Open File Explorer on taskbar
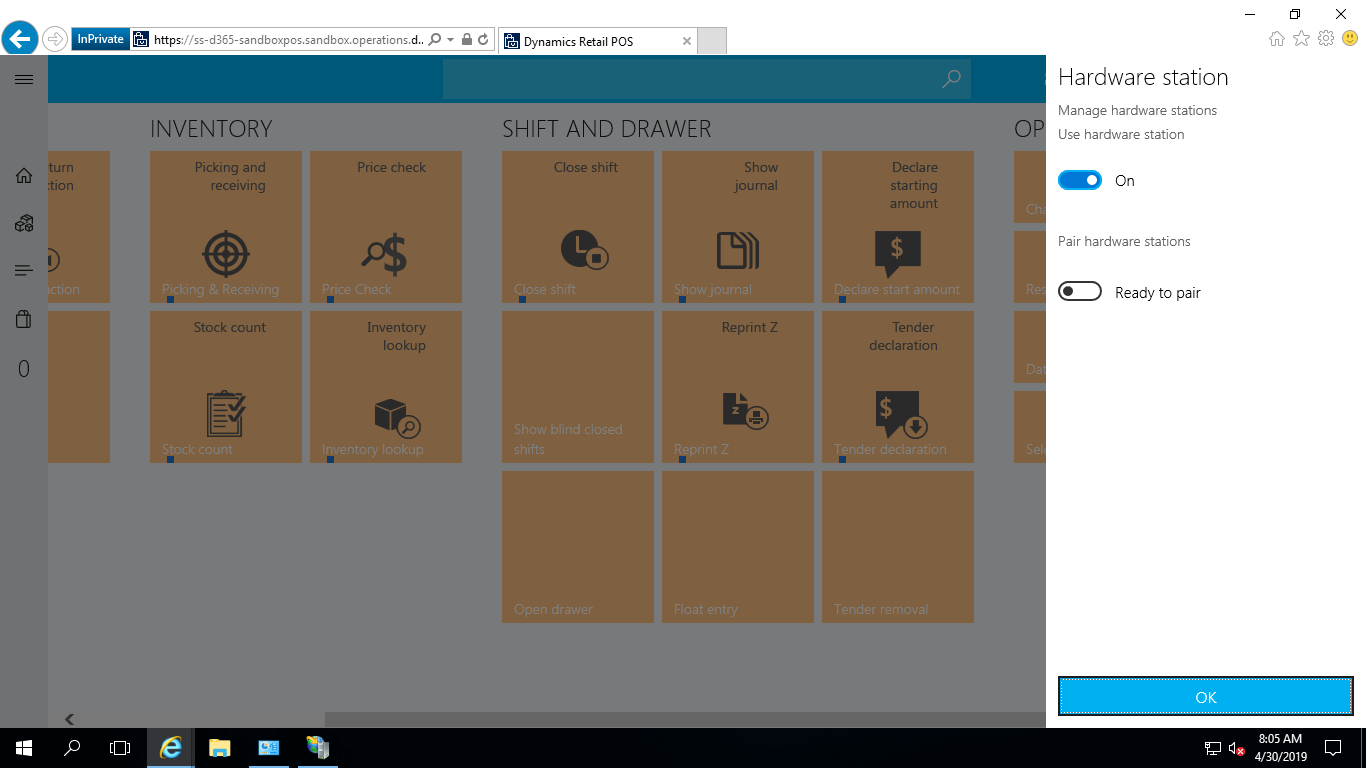The width and height of the screenshot is (1366, 768). point(219,748)
